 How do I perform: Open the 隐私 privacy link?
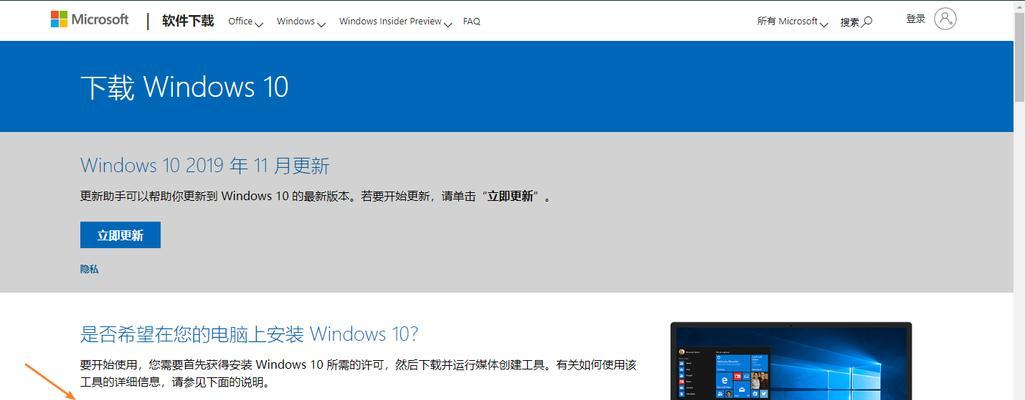90,269
